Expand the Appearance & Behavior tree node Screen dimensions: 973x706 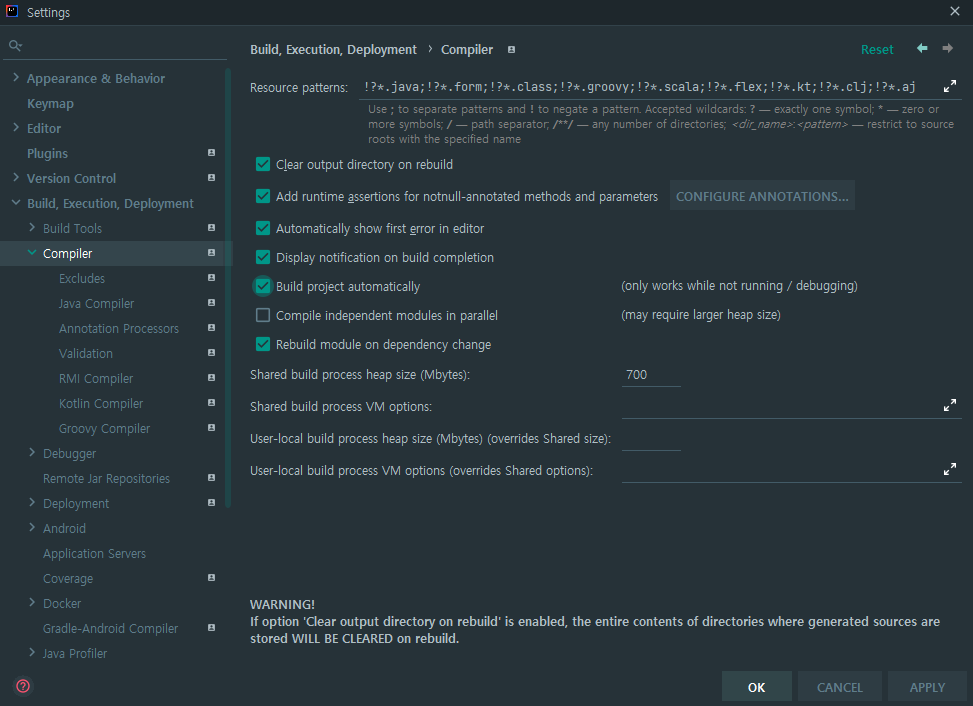[15, 77]
